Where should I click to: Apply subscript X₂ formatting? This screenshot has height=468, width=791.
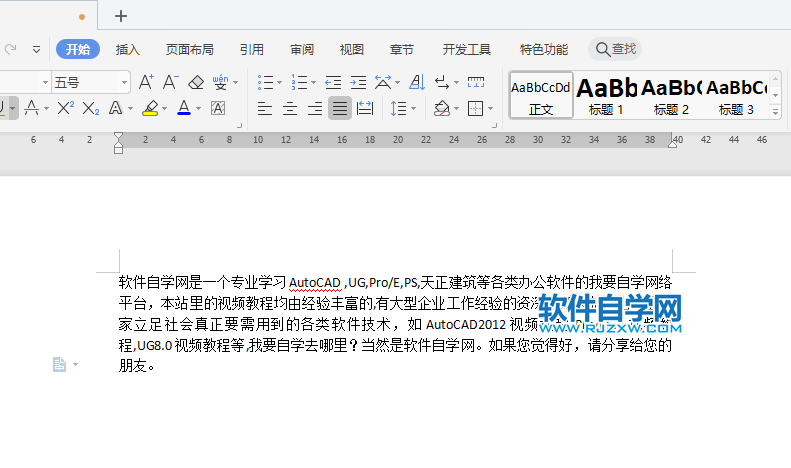[91, 108]
